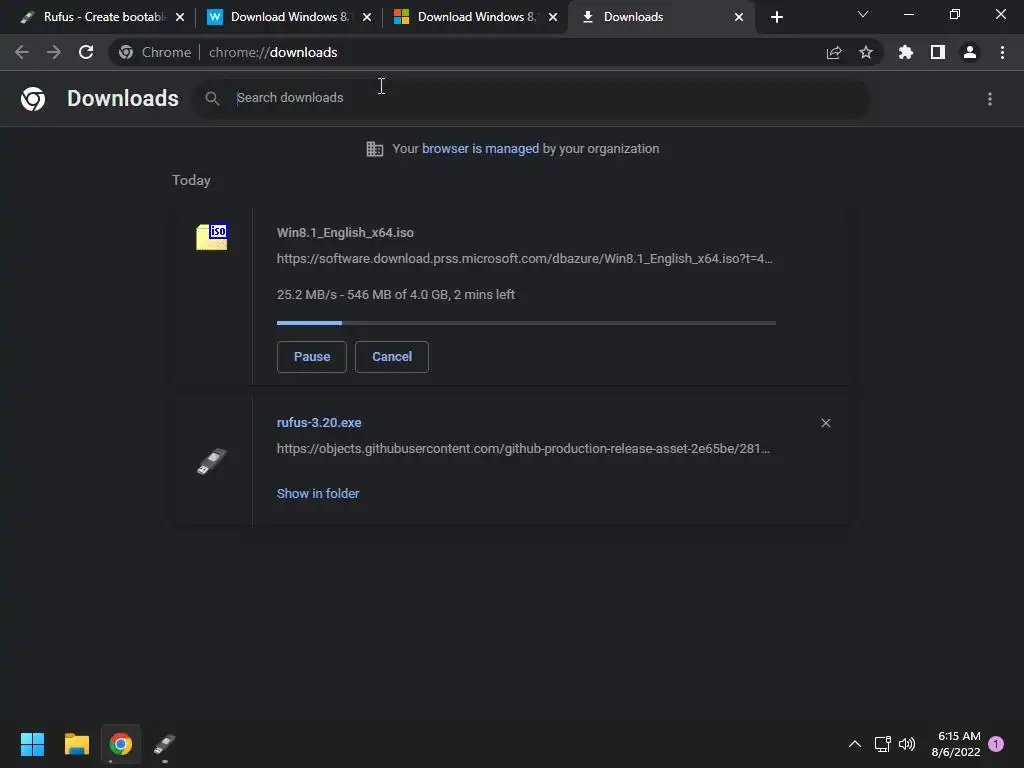Open the Chrome profile avatar

(970, 52)
